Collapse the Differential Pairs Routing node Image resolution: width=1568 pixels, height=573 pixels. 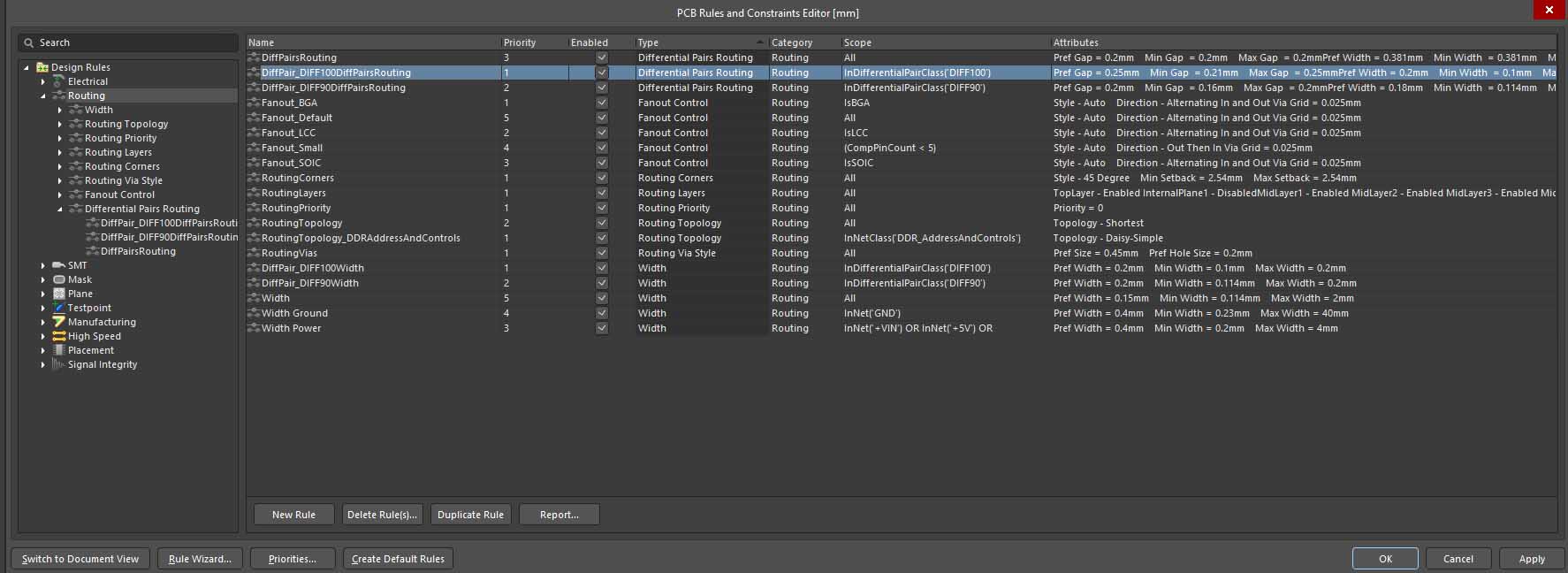coord(60,209)
